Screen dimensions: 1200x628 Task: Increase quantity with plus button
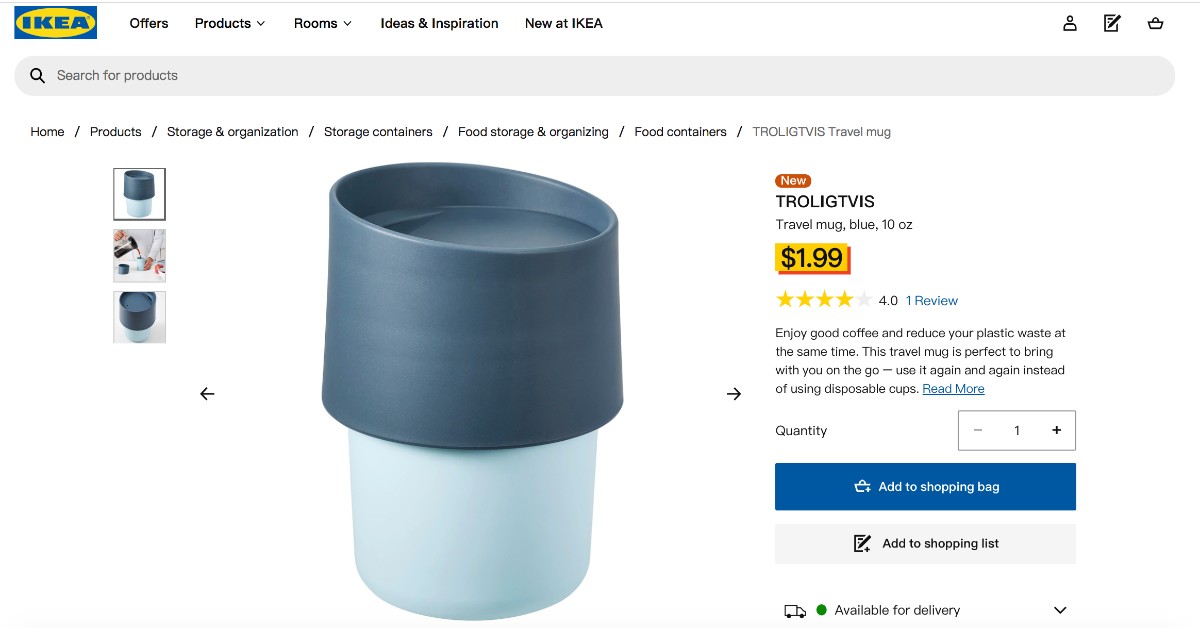point(1056,430)
